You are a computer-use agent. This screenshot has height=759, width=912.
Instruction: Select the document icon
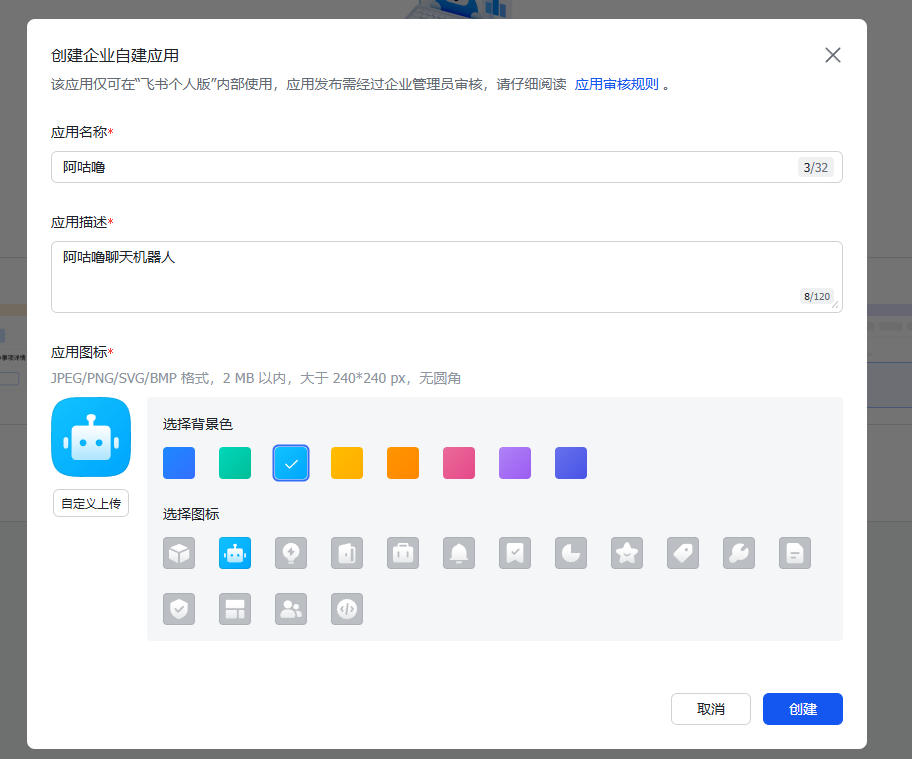[795, 553]
